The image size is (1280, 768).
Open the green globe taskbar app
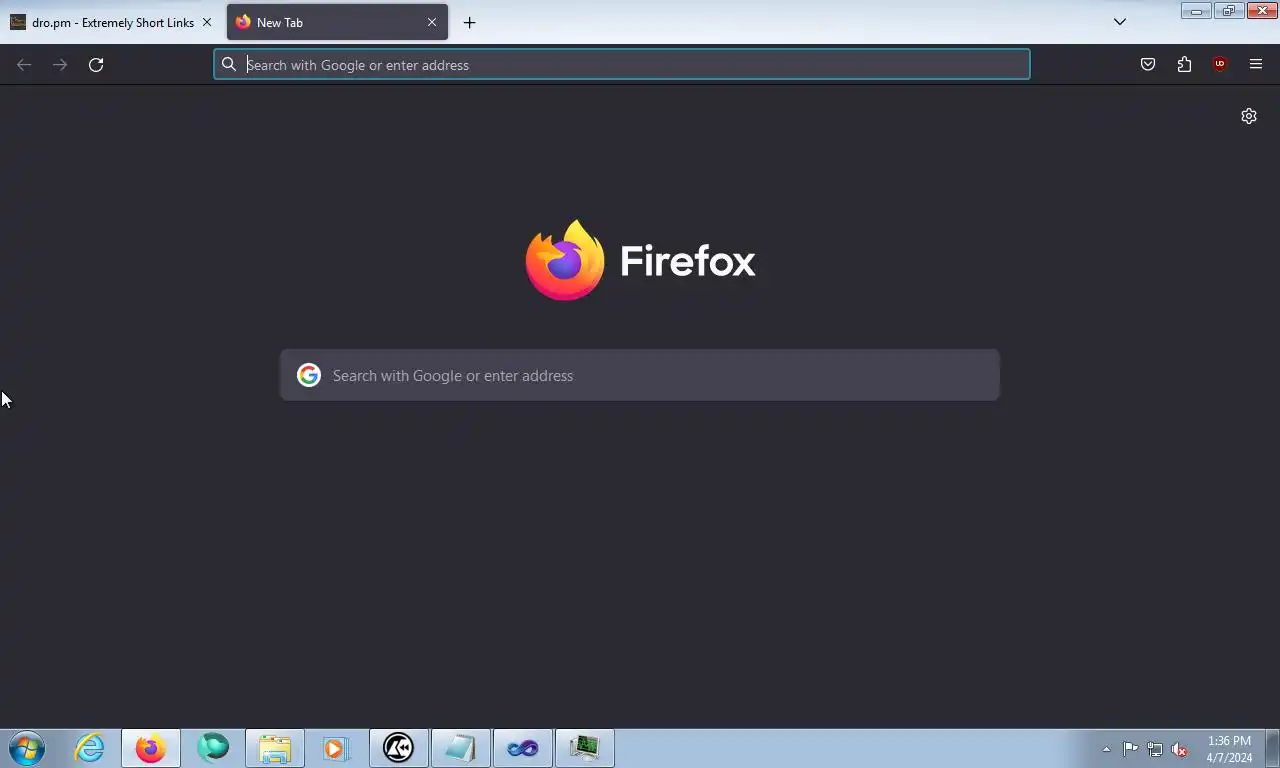213,748
